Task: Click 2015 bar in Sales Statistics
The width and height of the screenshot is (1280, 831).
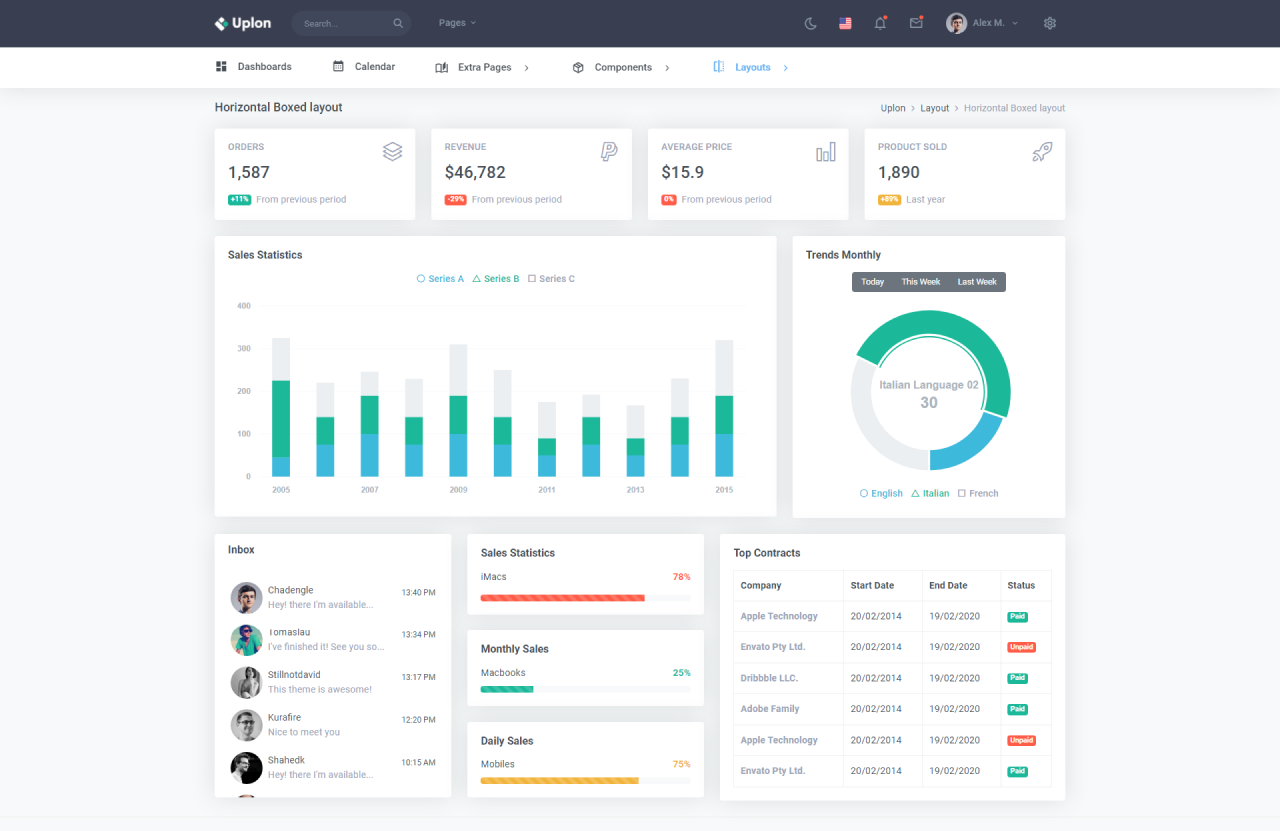Action: point(724,408)
